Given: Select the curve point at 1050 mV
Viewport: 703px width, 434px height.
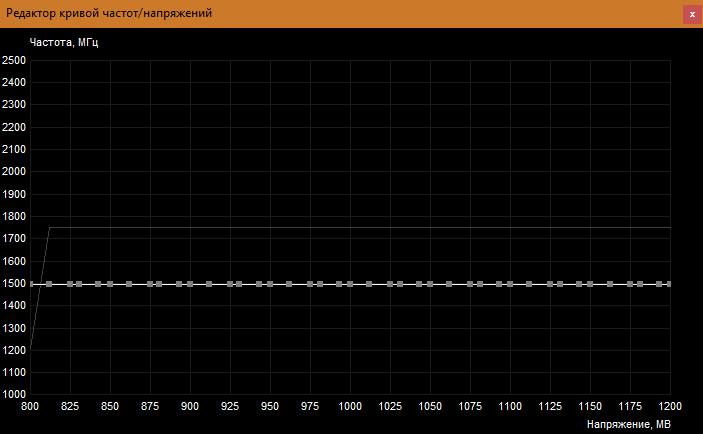Looking at the screenshot, I should 430,284.
